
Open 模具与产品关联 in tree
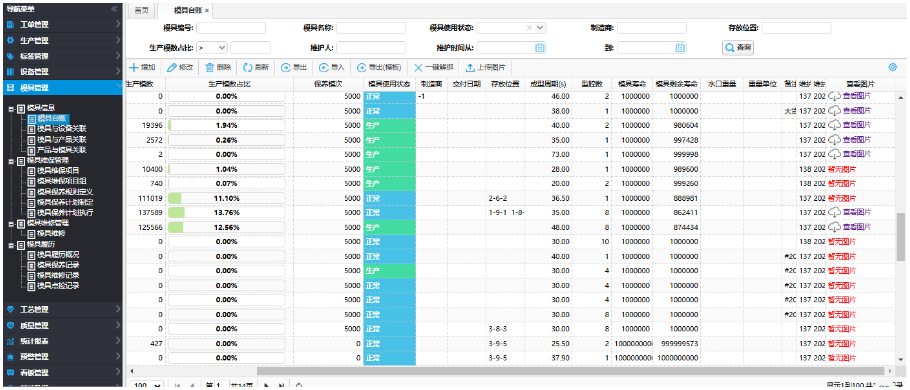point(62,139)
